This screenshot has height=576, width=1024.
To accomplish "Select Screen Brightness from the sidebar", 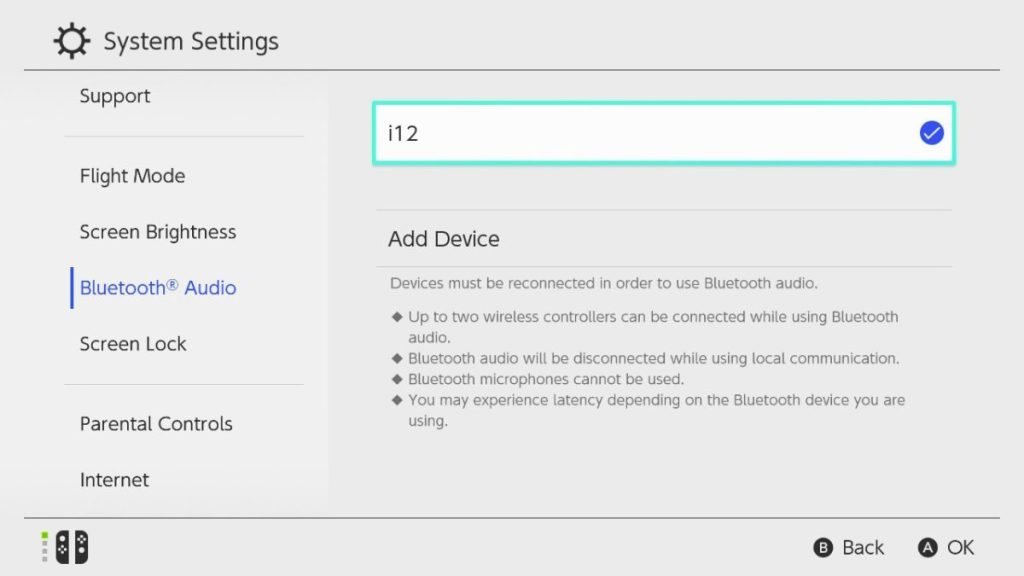I will 157,231.
